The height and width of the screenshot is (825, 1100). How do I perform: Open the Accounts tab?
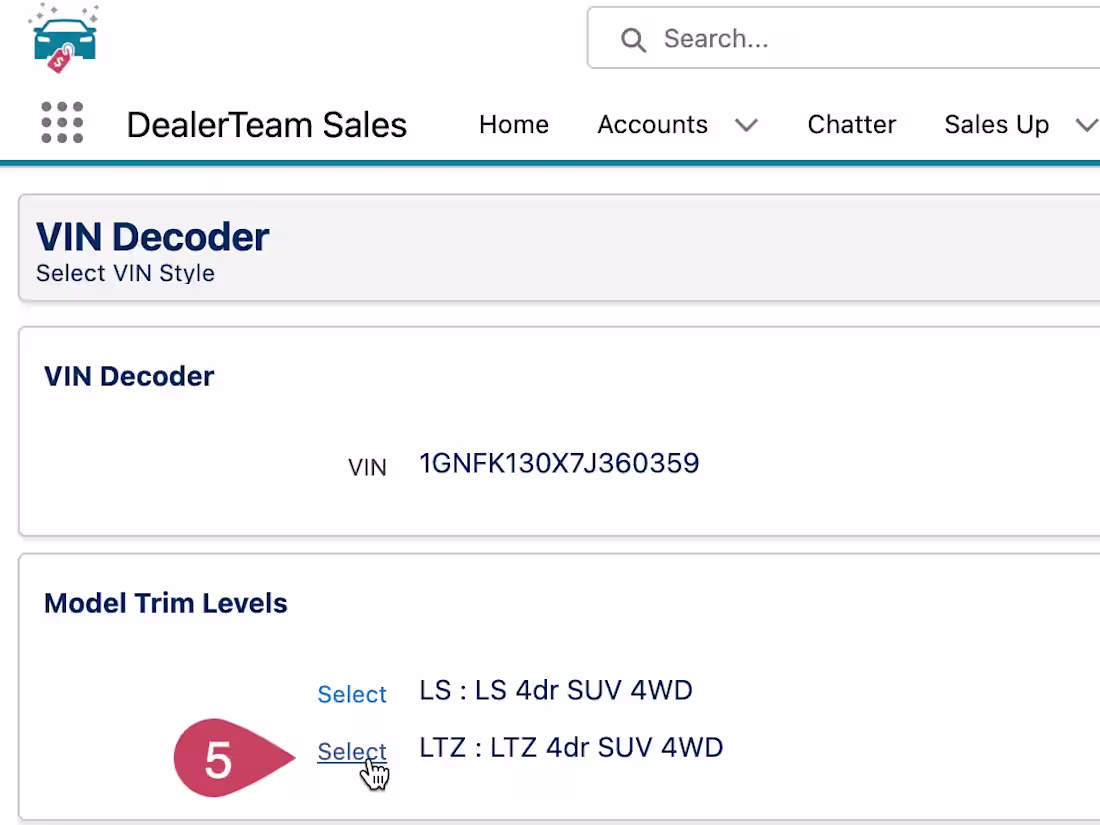652,125
